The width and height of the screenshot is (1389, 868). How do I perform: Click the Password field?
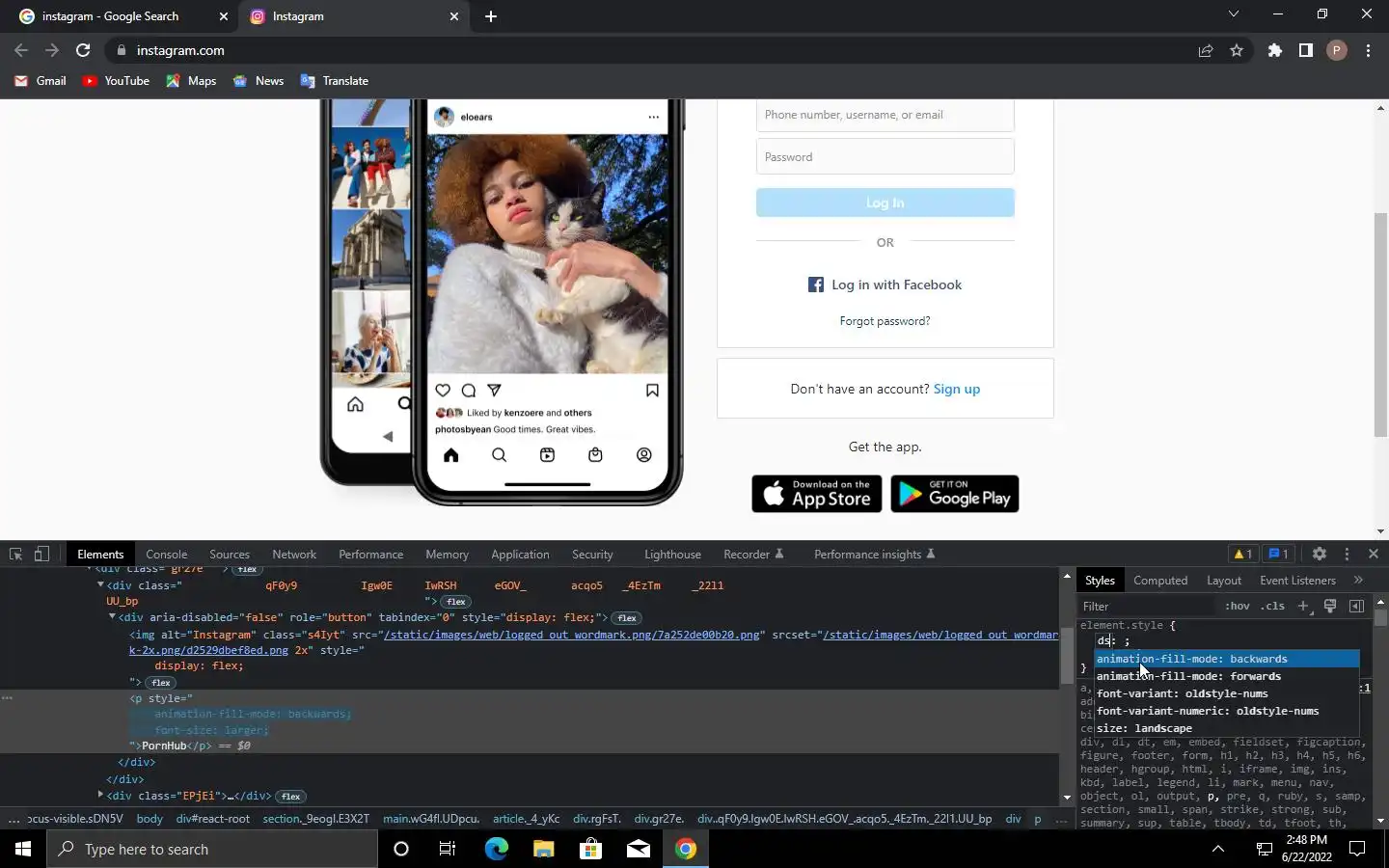[x=885, y=156]
